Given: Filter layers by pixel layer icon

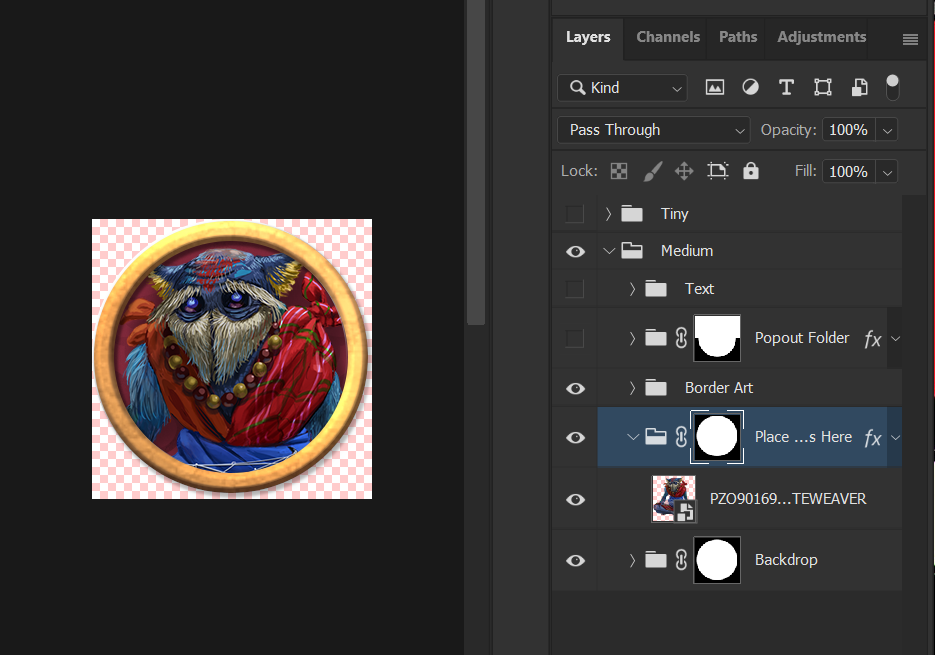Looking at the screenshot, I should coord(714,88).
